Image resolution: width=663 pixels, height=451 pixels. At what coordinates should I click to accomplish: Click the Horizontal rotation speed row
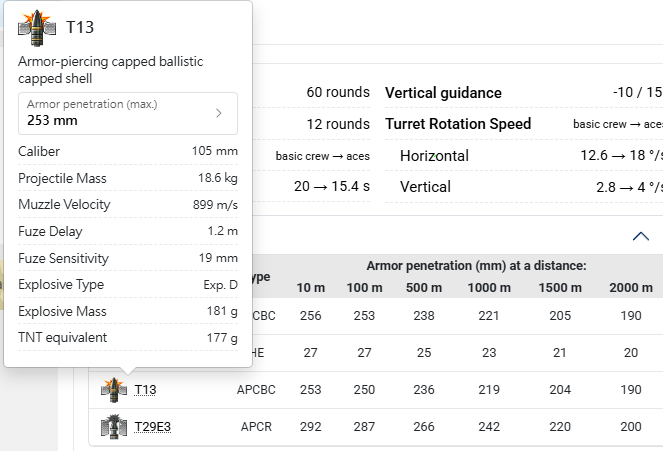pyautogui.click(x=524, y=156)
